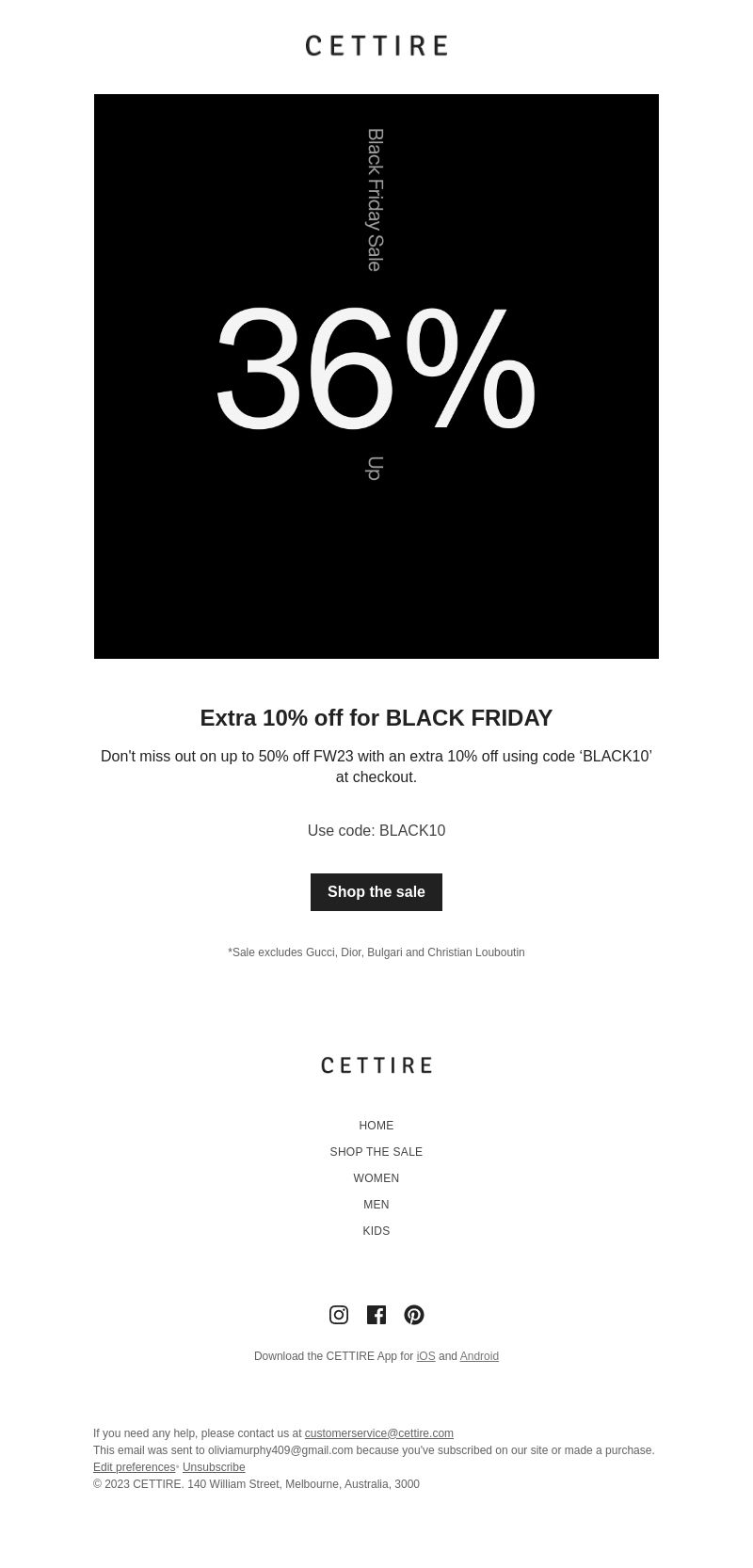Select WOMEN in the footer menu
This screenshot has height=1568, width=753.
[376, 1178]
